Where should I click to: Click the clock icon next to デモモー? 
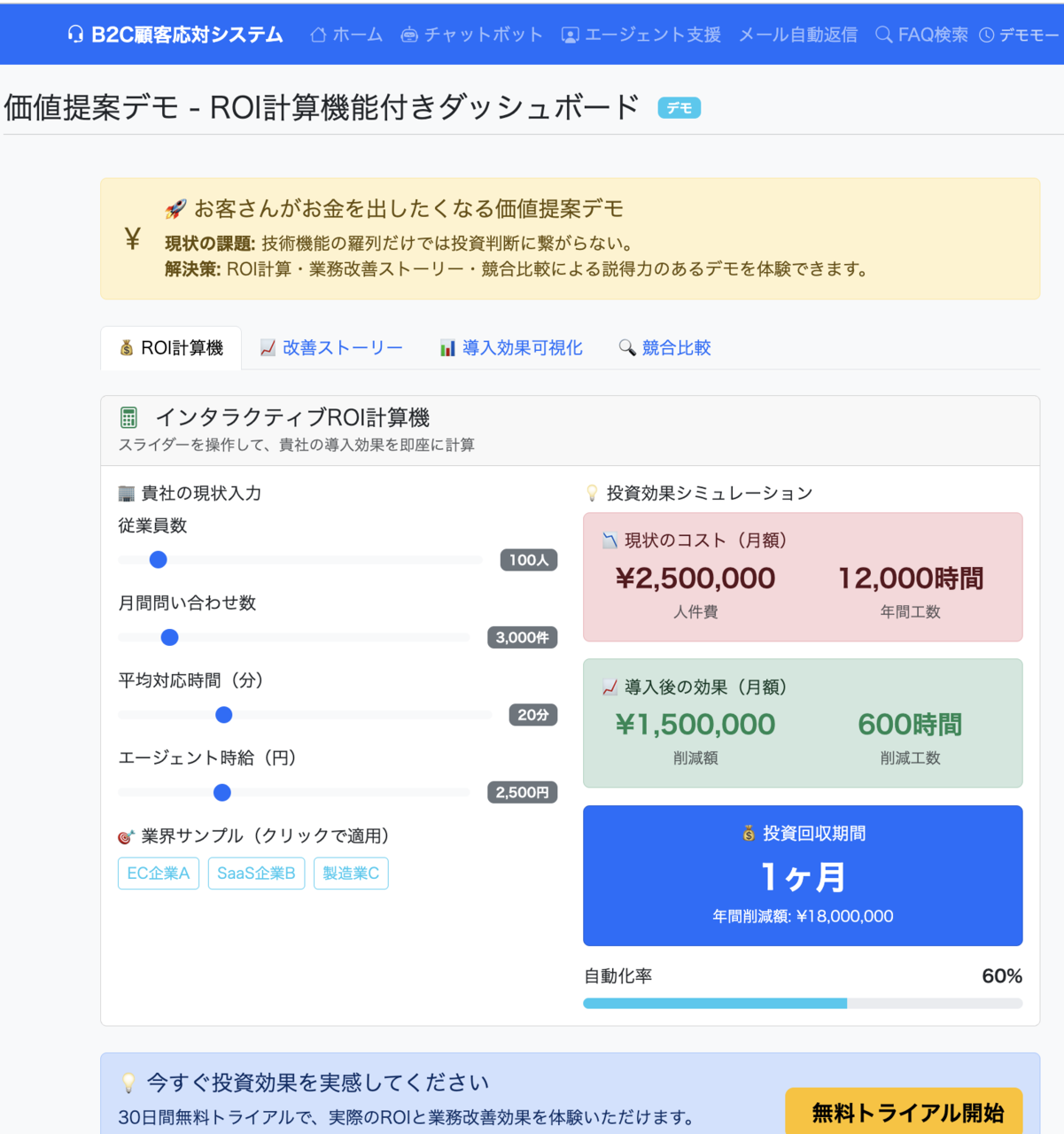point(986,35)
